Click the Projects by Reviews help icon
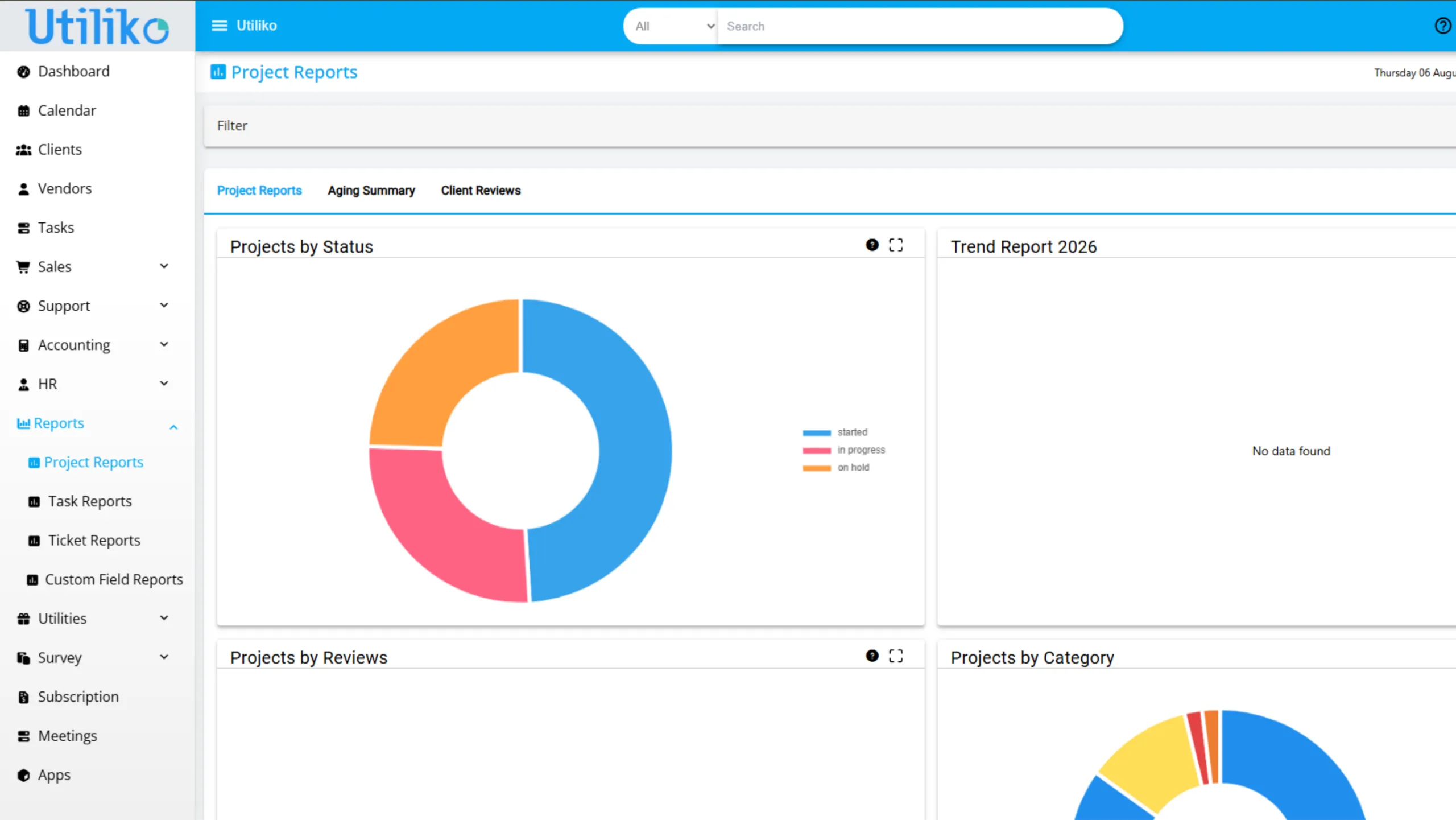 [872, 656]
